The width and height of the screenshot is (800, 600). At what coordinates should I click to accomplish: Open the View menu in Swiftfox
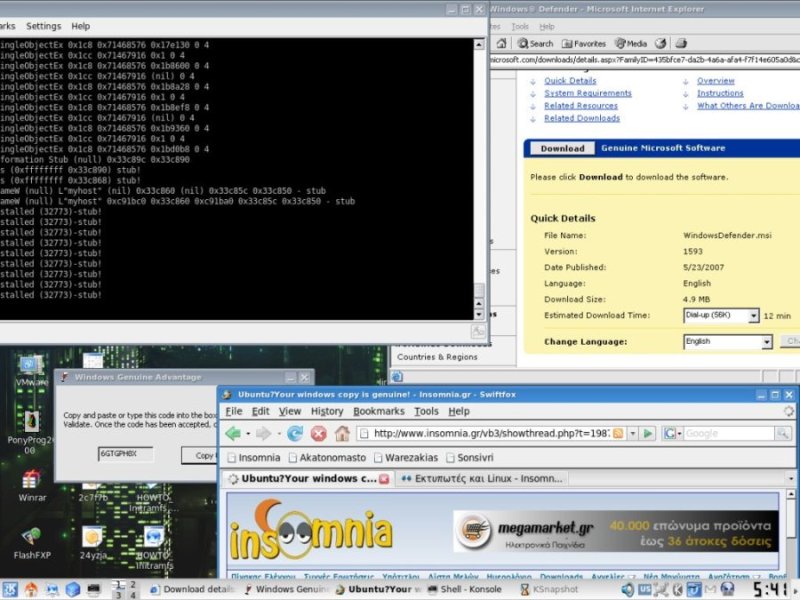click(290, 411)
